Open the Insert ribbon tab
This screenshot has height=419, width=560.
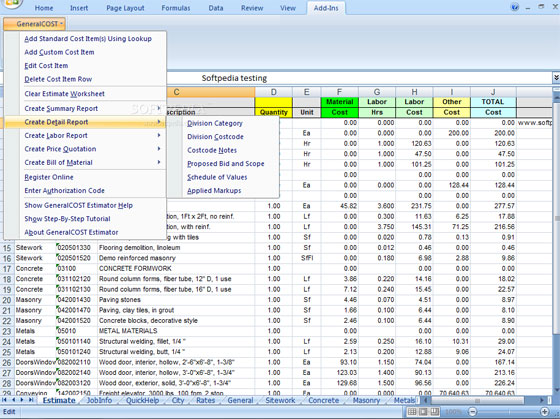[x=79, y=8]
